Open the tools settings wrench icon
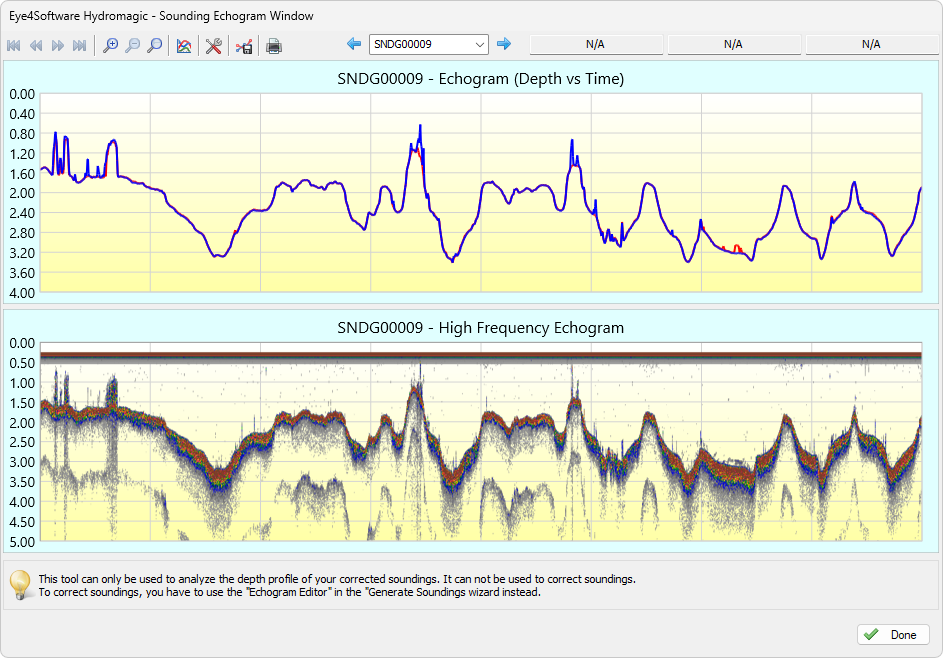The height and width of the screenshot is (658, 943). point(213,46)
